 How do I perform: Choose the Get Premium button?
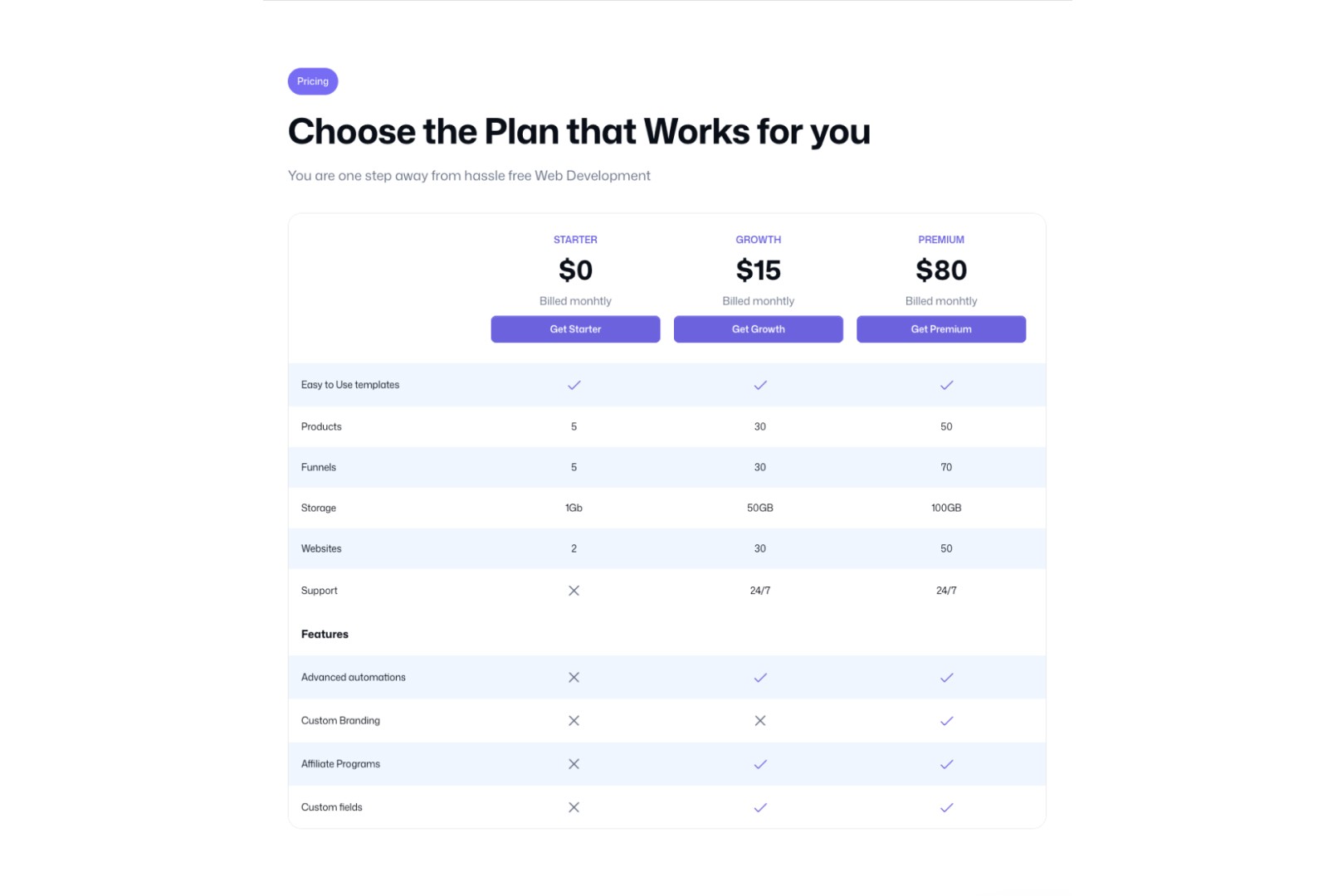941,329
